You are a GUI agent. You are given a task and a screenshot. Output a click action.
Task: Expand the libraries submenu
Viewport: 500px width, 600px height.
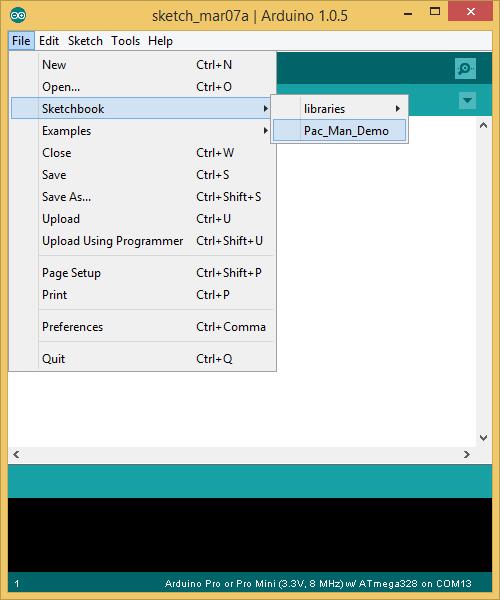[x=340, y=109]
